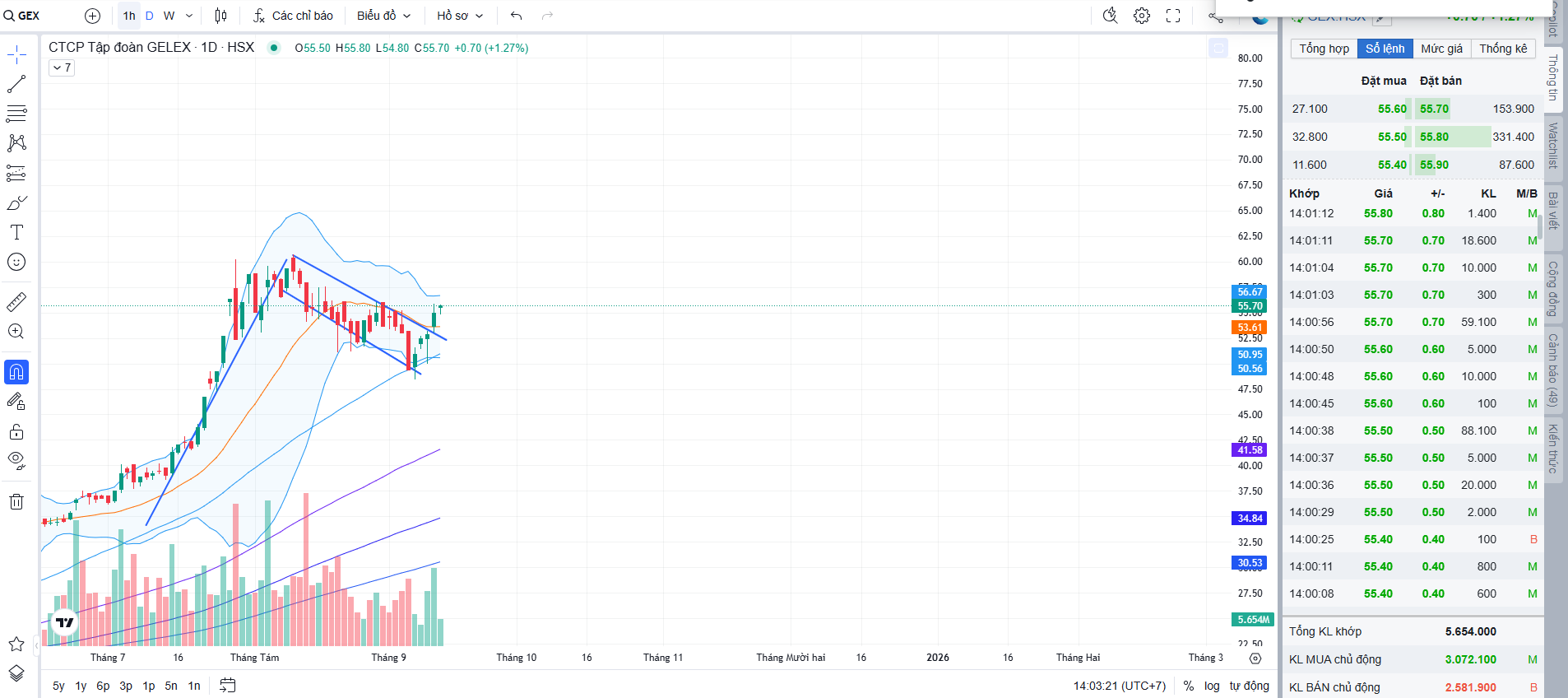Activate the ruler measure tool
The image size is (1568, 698).
click(16, 302)
